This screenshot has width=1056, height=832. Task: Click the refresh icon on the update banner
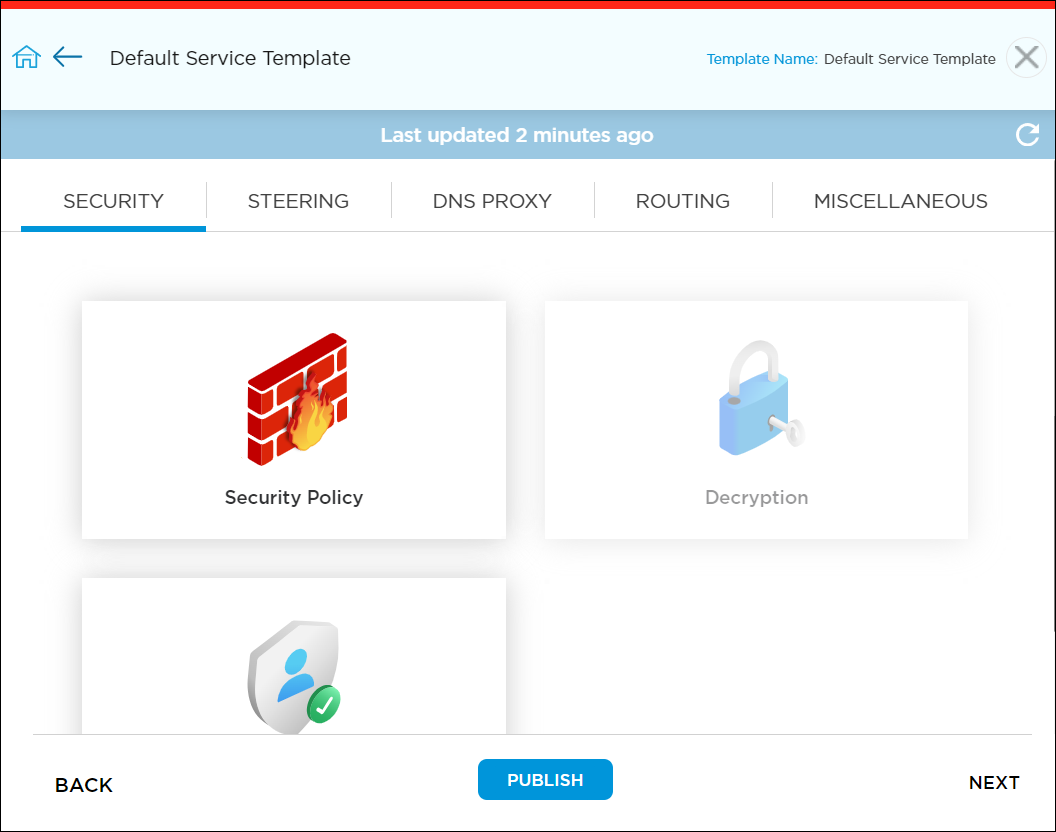coord(1027,134)
